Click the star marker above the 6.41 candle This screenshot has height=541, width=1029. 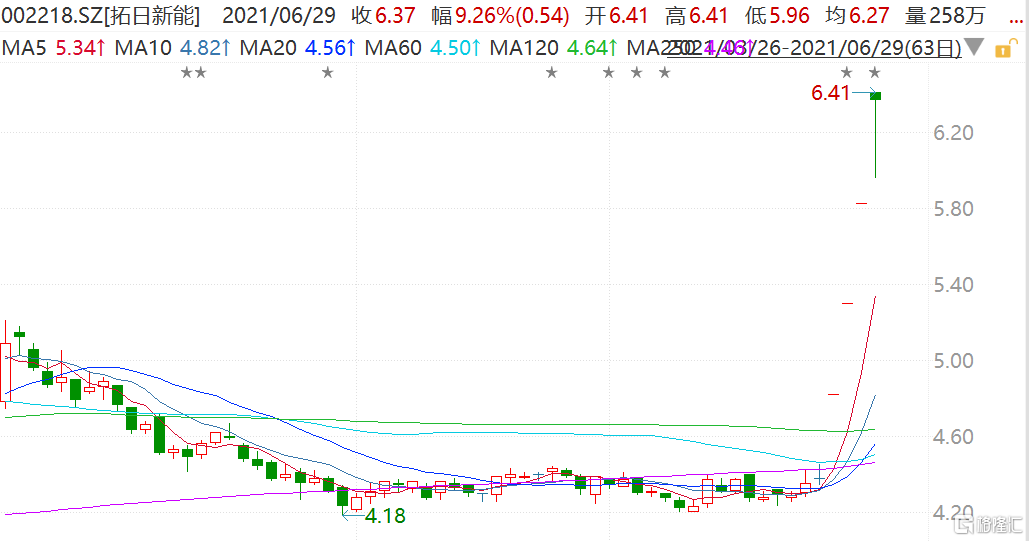click(x=874, y=73)
